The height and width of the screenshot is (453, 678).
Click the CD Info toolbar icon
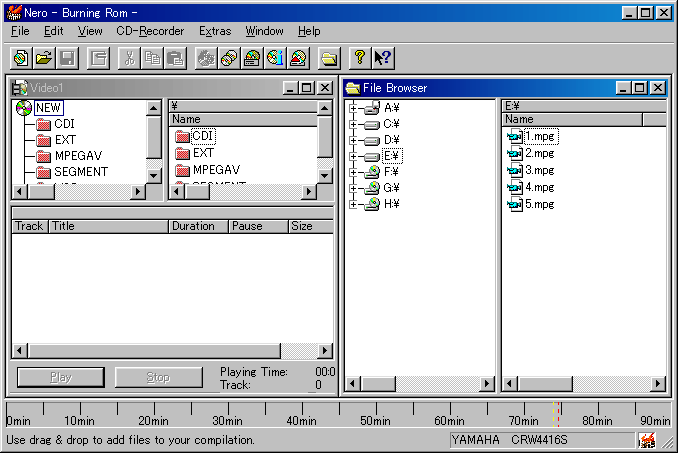click(x=275, y=58)
